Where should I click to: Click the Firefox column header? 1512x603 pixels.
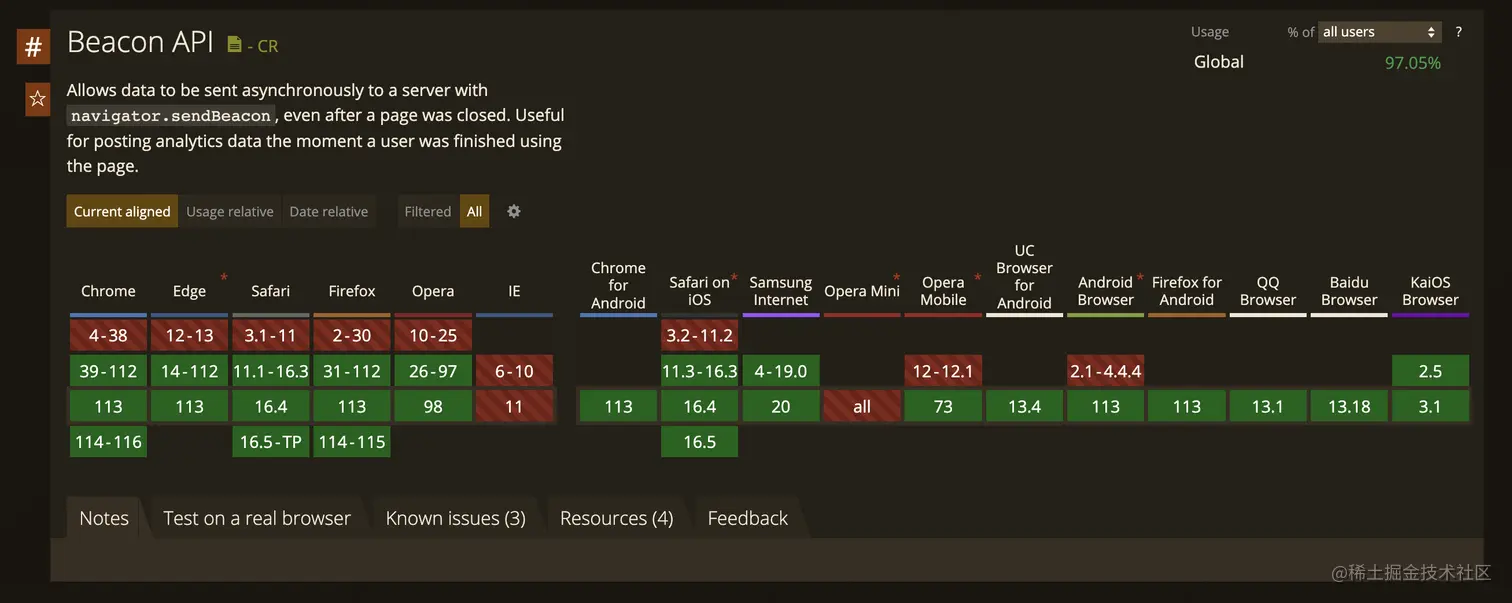[352, 291]
